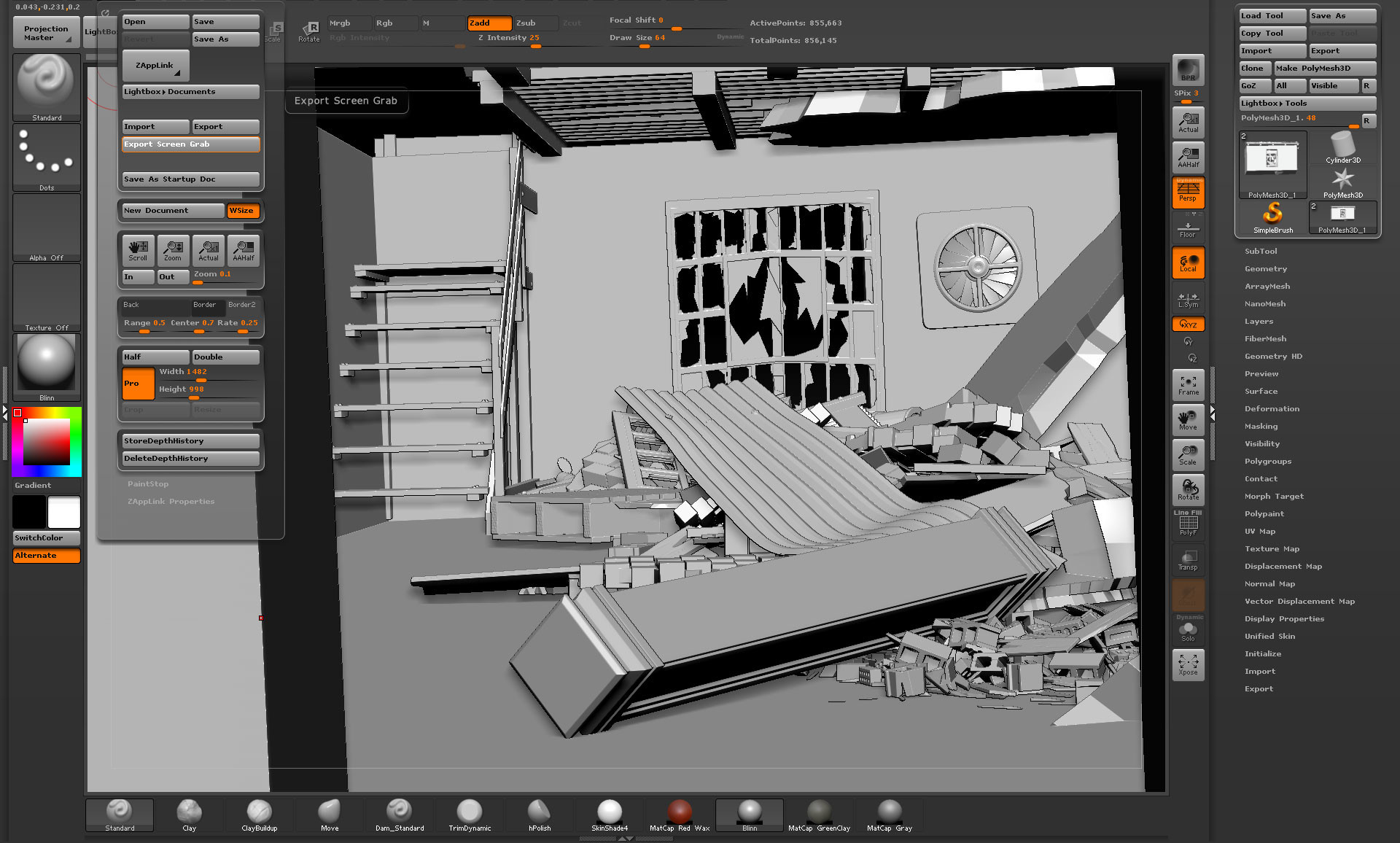Viewport: 1400px width, 843px height.
Task: Disable the WSize toggle
Action: 242,211
